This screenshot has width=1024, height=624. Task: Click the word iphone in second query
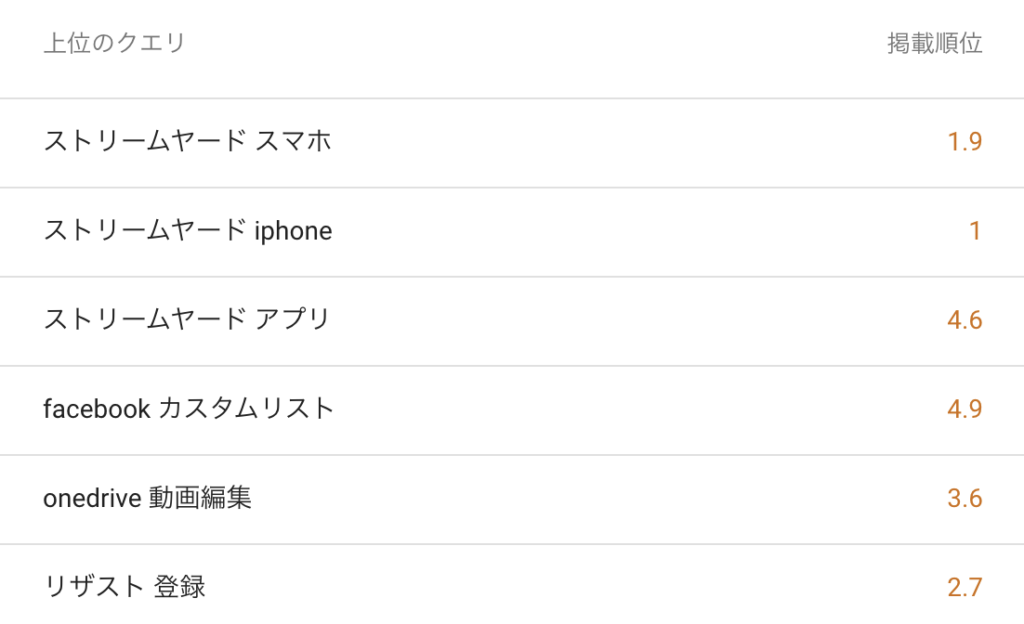293,231
